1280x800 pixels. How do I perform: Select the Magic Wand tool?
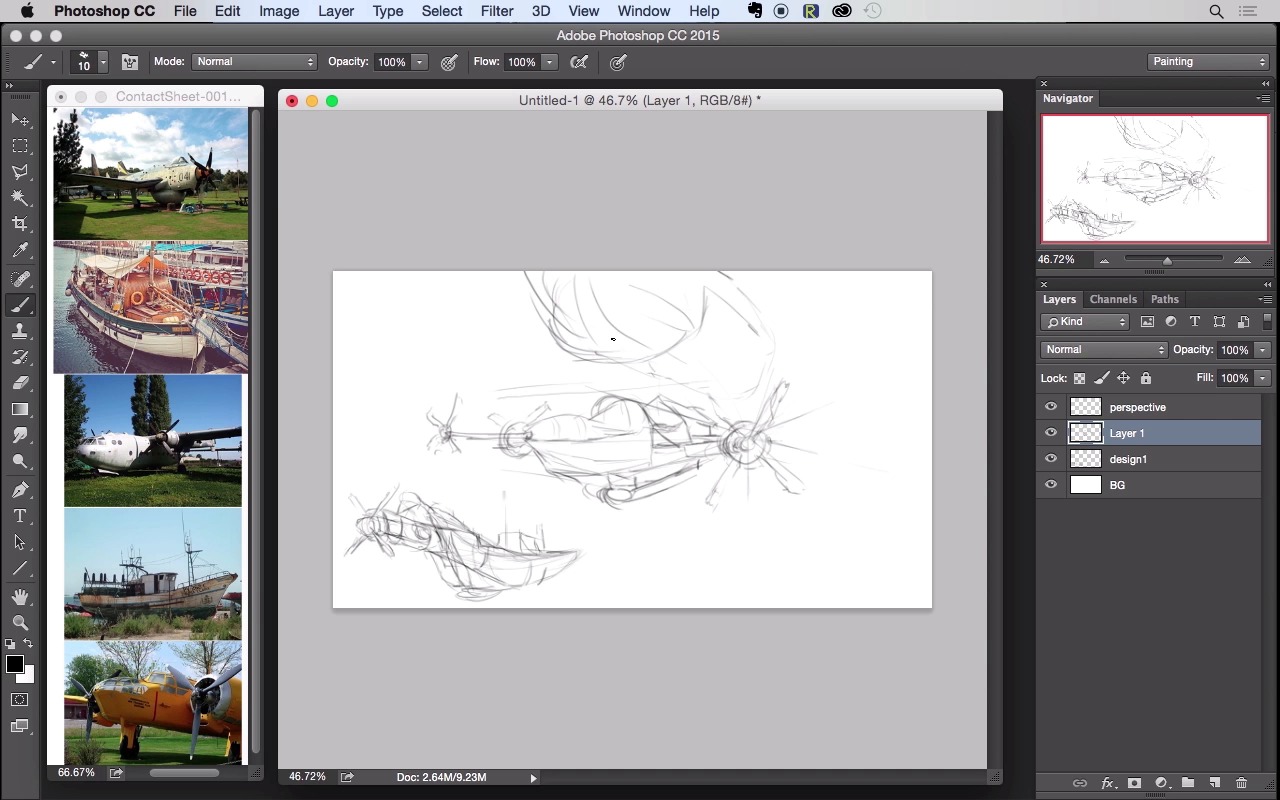tap(20, 198)
